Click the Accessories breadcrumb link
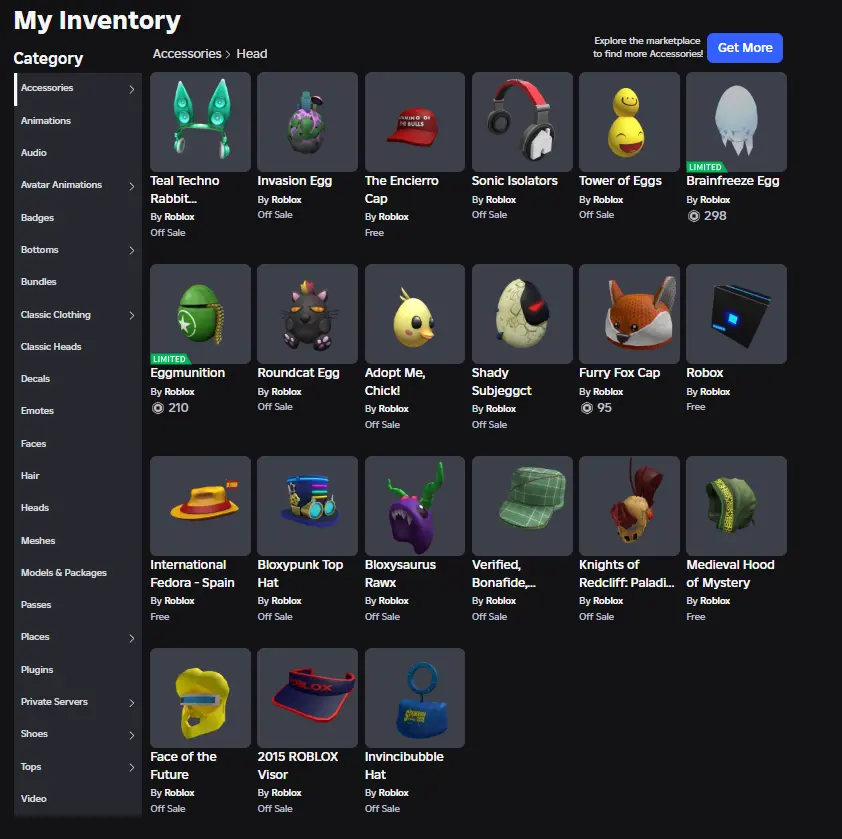The image size is (842, 839). 187,54
